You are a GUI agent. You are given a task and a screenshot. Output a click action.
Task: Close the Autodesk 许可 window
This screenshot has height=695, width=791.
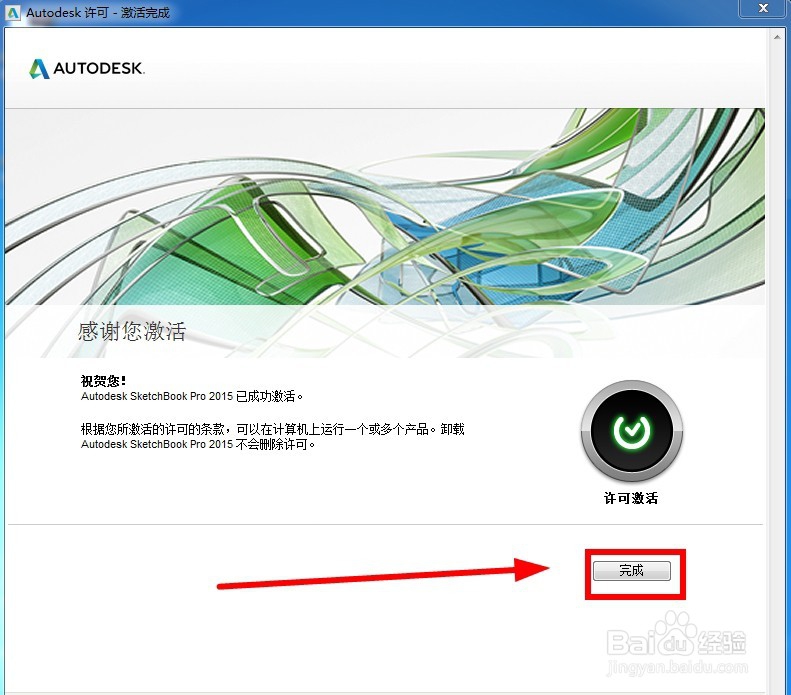coord(763,9)
